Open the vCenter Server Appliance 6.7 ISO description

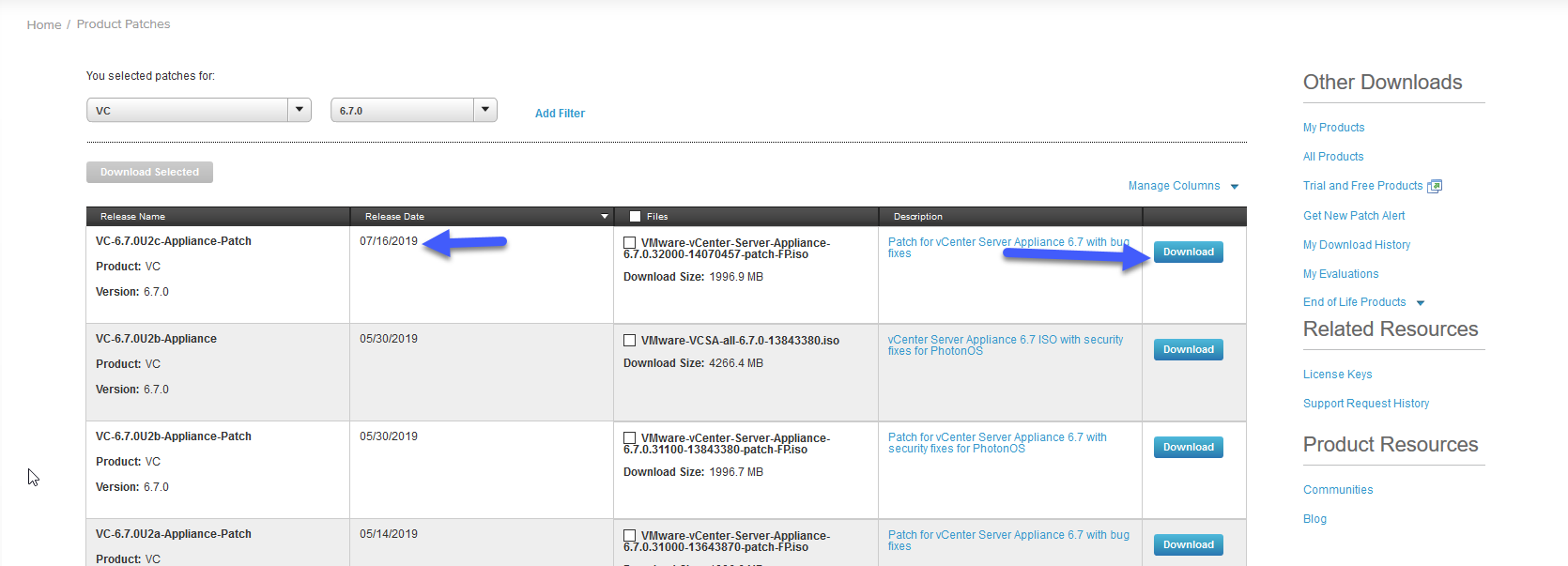1006,345
